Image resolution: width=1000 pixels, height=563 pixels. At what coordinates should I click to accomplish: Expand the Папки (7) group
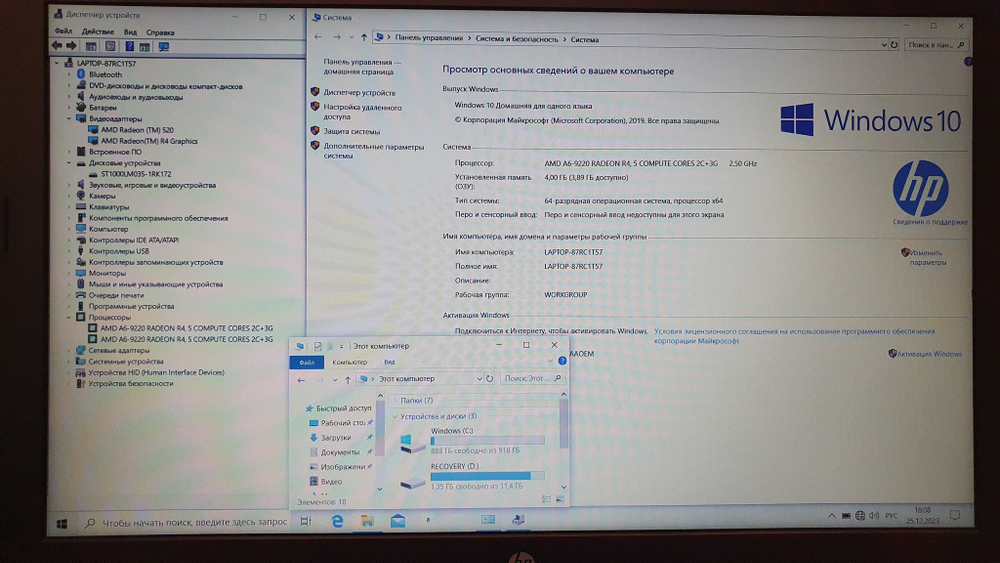pos(395,400)
